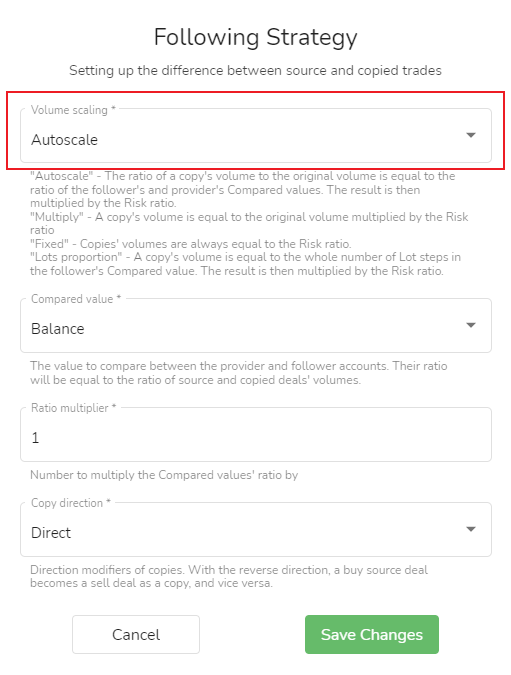Click the green Save Changes button
This screenshot has width=511, height=675.
point(372,635)
